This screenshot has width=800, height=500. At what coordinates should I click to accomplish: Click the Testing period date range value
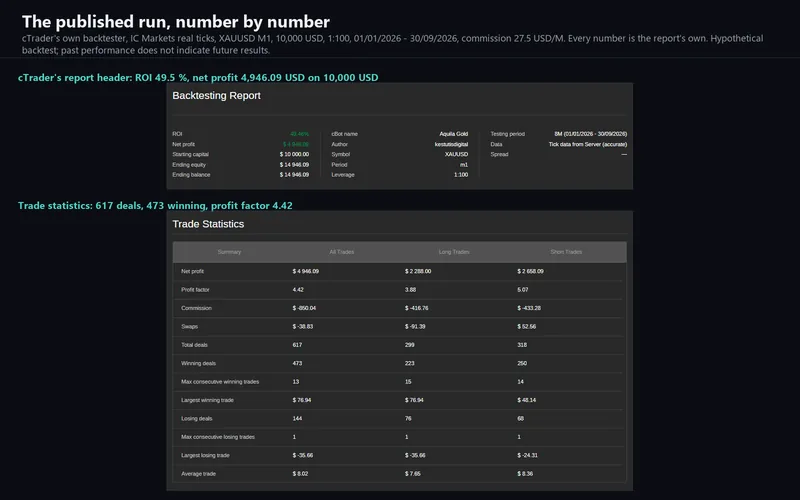591,134
